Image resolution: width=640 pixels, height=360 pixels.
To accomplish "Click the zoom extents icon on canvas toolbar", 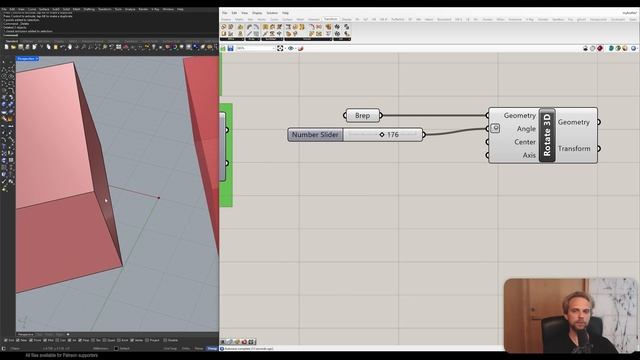I will [280, 48].
